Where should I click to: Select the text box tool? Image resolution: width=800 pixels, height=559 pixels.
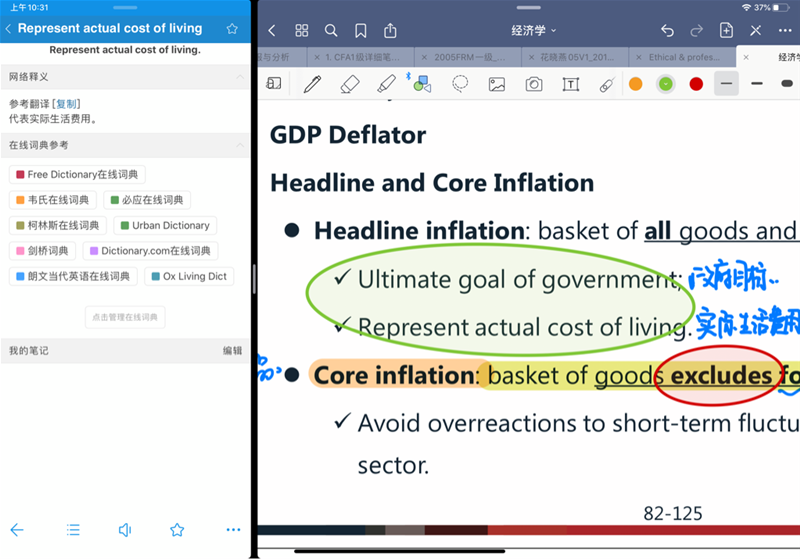click(570, 84)
